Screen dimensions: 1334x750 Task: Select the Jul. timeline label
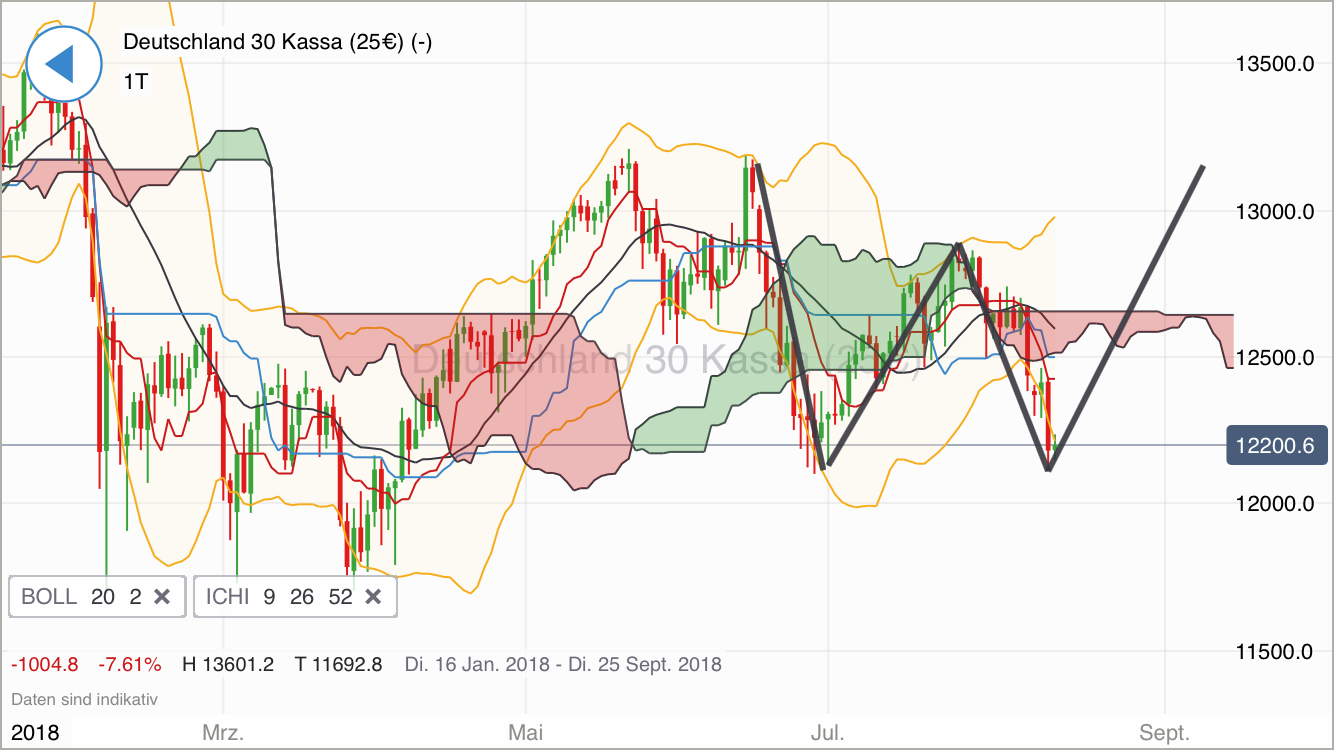828,732
